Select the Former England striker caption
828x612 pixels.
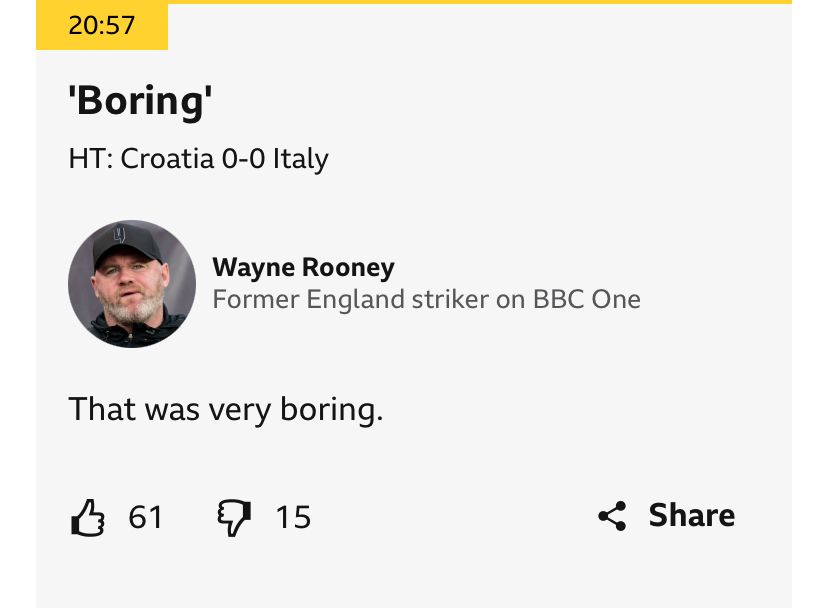tap(426, 299)
